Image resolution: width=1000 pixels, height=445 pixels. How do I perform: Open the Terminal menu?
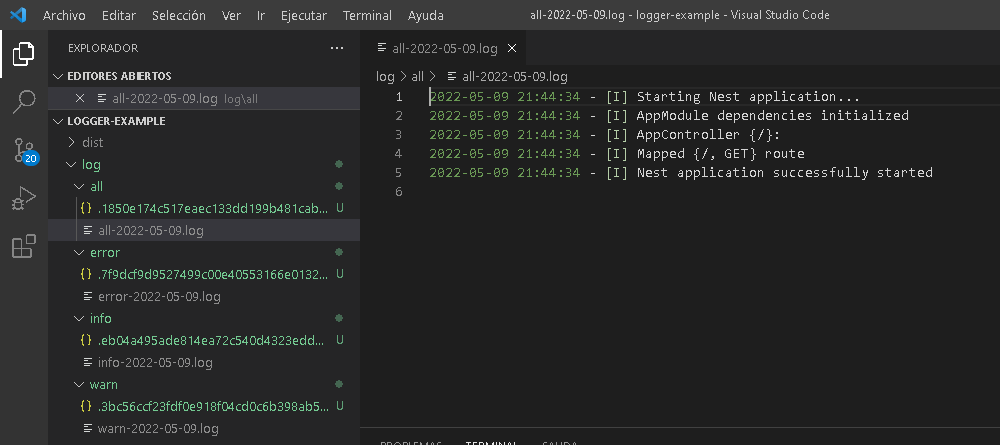(367, 15)
